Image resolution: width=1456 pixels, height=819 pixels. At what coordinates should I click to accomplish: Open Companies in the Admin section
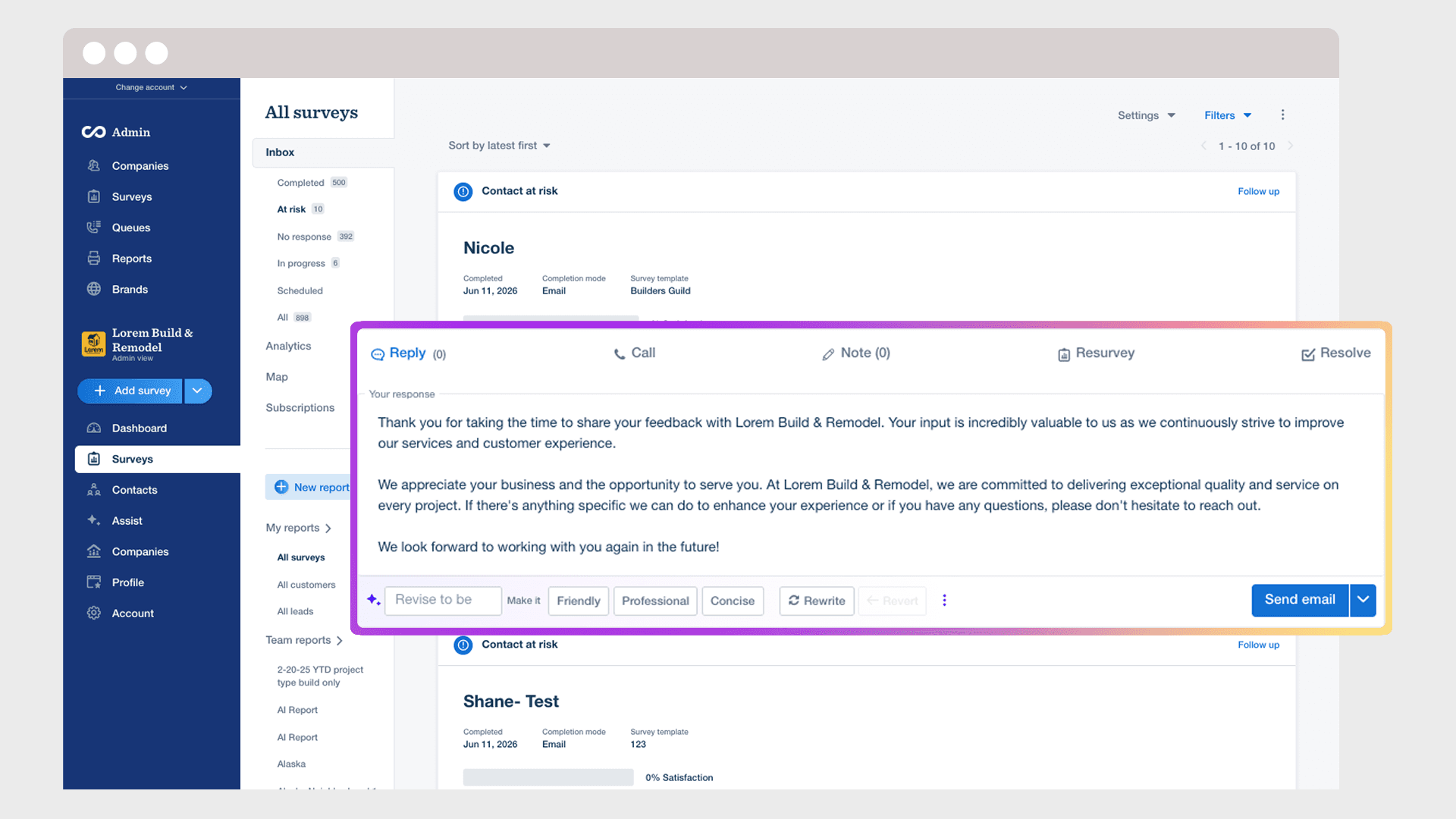140,165
